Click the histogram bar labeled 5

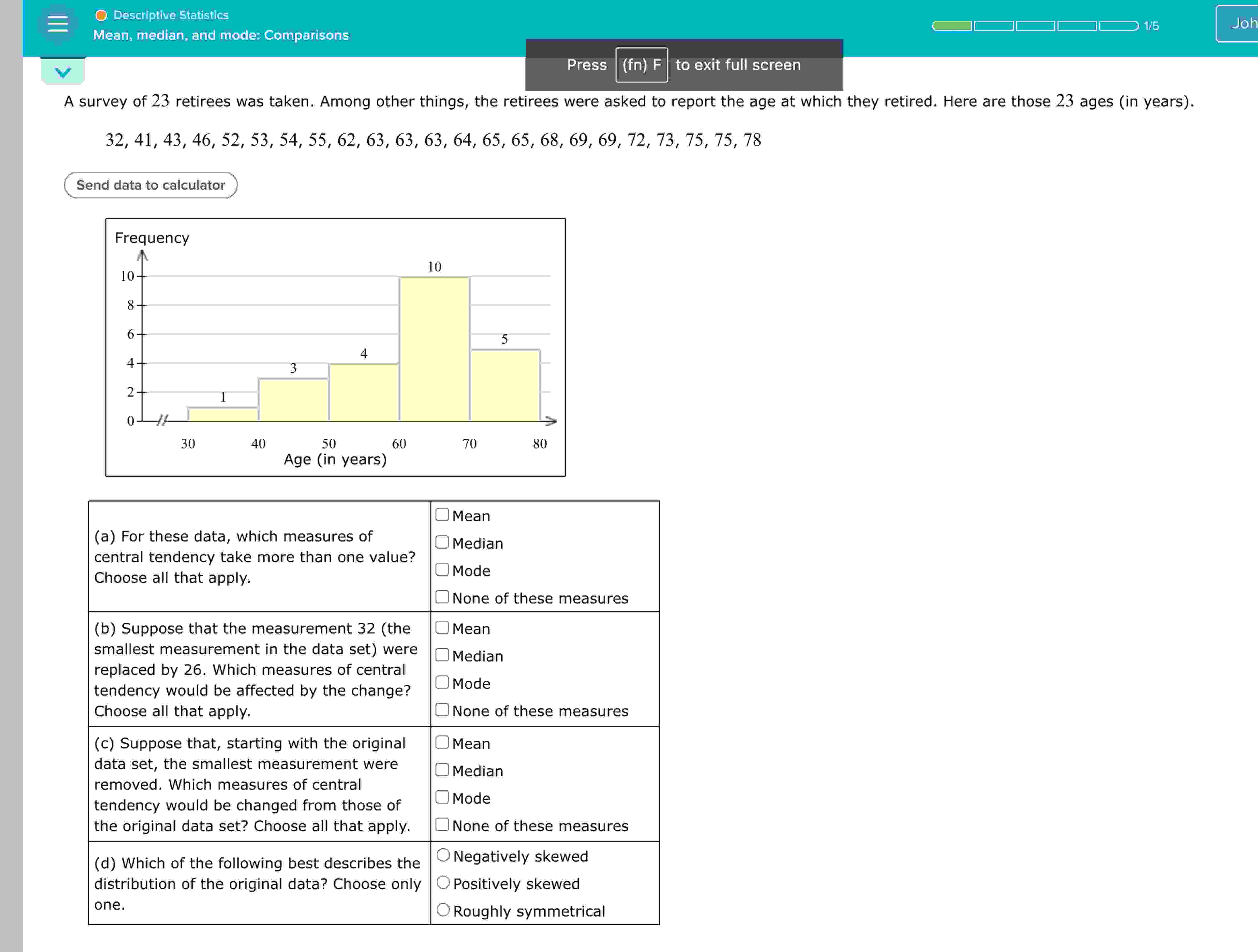[505, 385]
